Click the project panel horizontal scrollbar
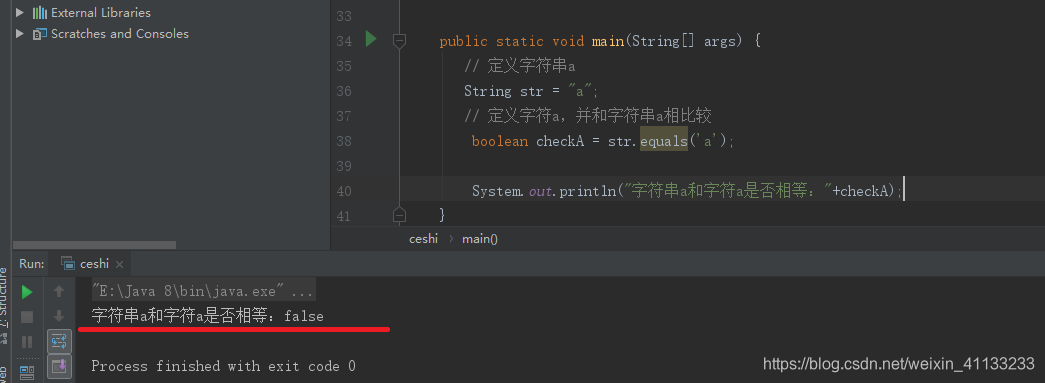Viewport: 1045px width, 383px height. tap(94, 245)
